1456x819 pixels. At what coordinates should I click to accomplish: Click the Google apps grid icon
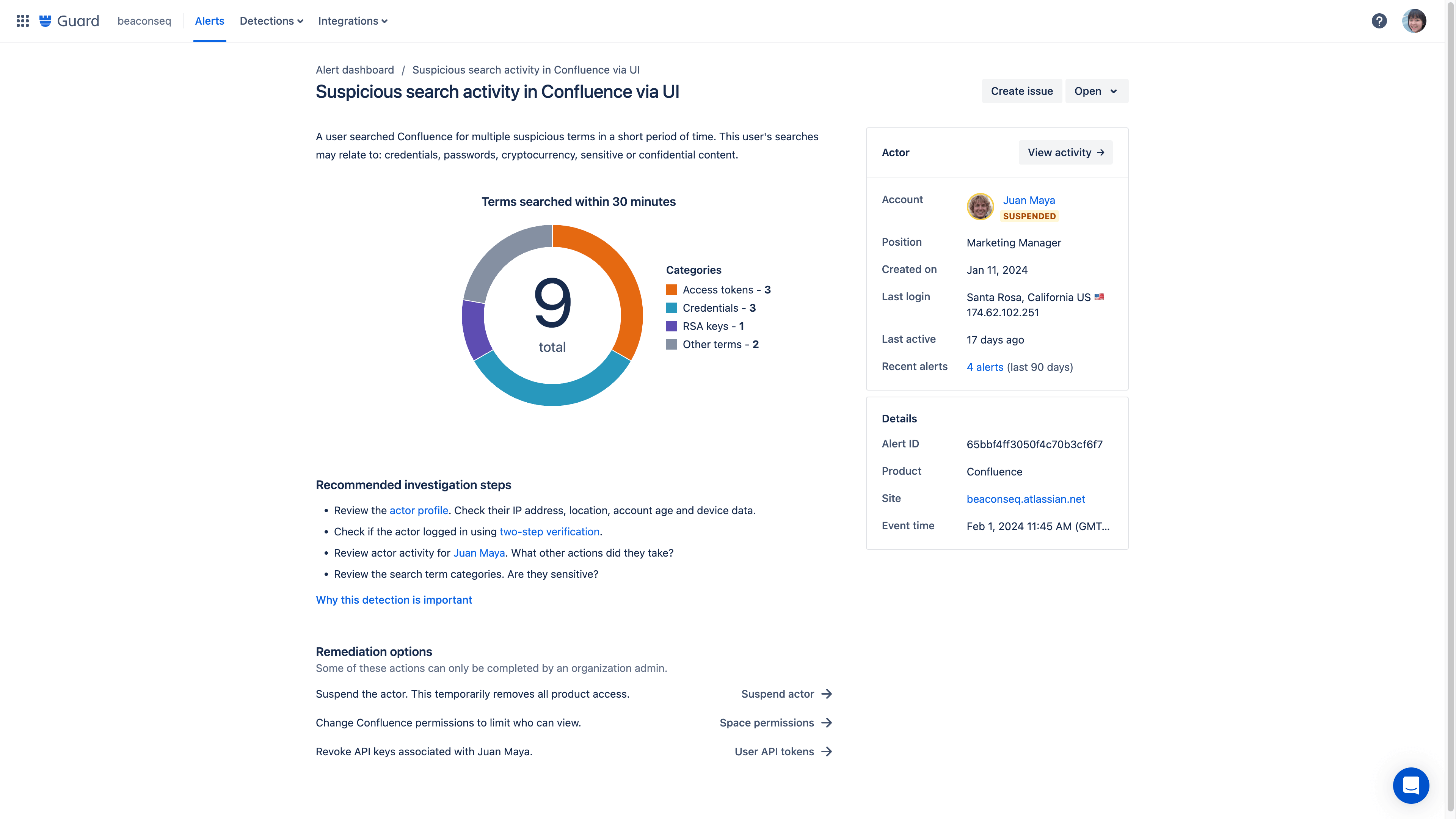click(22, 20)
